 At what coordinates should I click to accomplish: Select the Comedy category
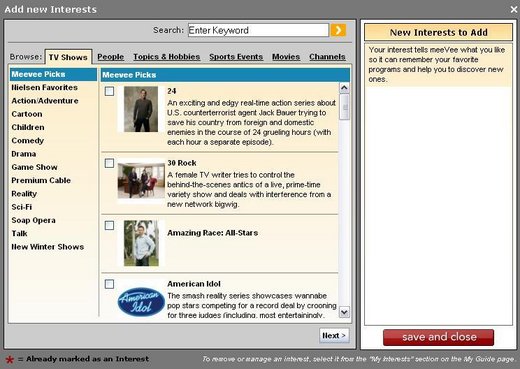point(28,141)
